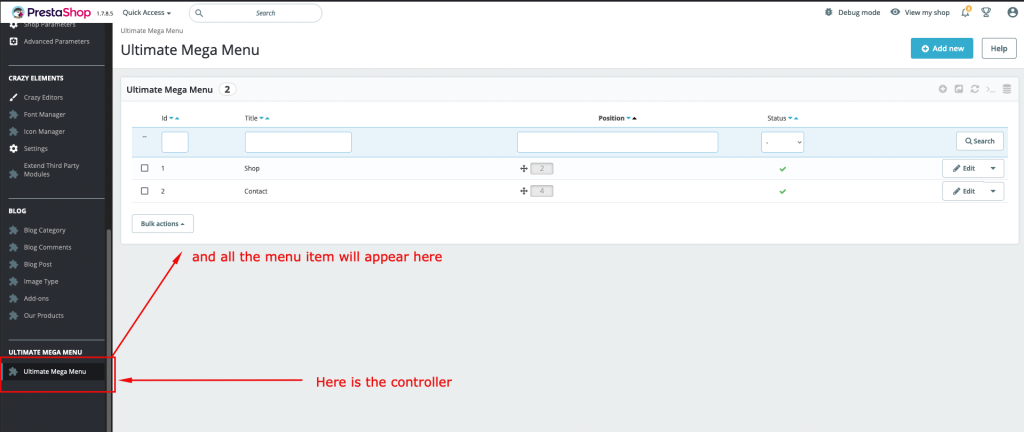Tick the checkbox for the Shop row

click(x=145, y=168)
